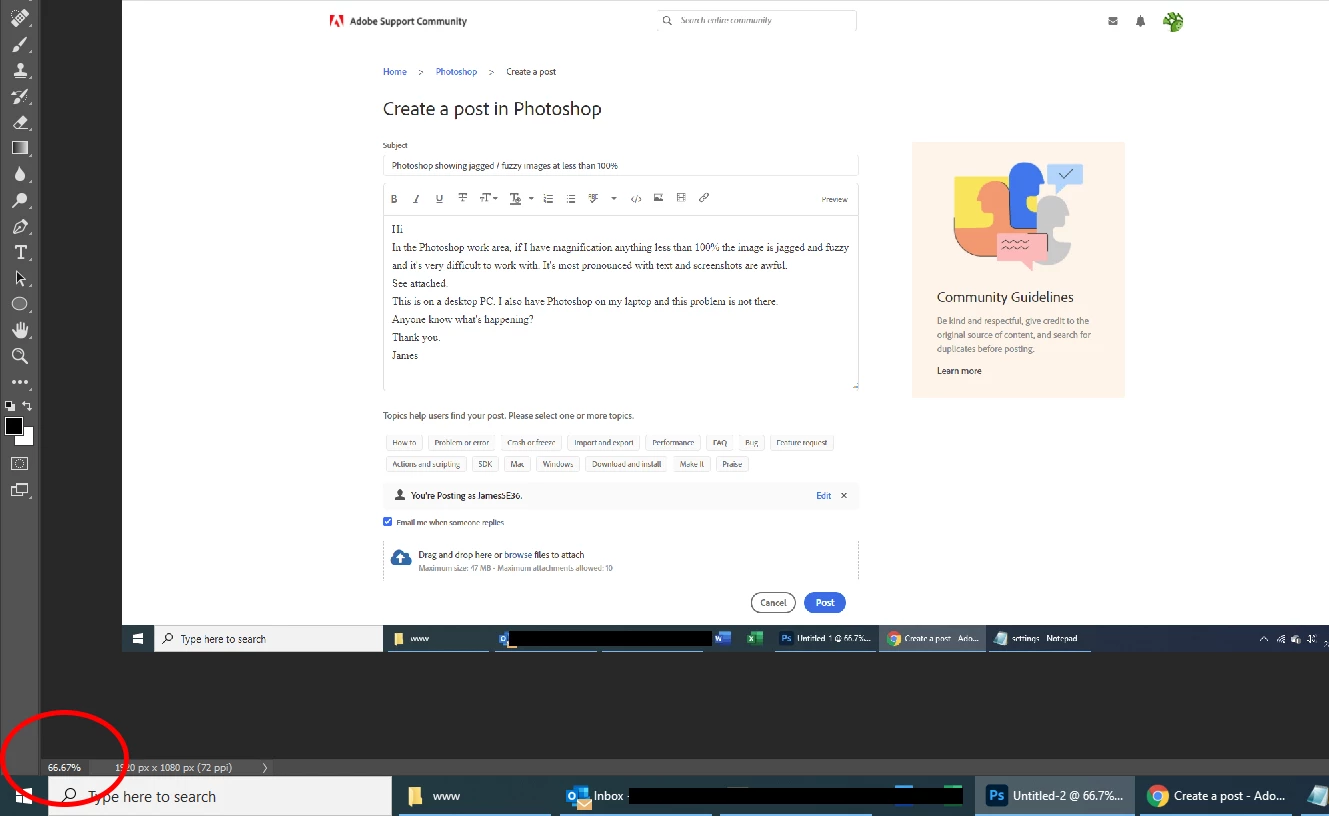Viewport: 1329px width, 816px height.
Task: Open the Windows Start menu
Action: pyautogui.click(x=24, y=796)
